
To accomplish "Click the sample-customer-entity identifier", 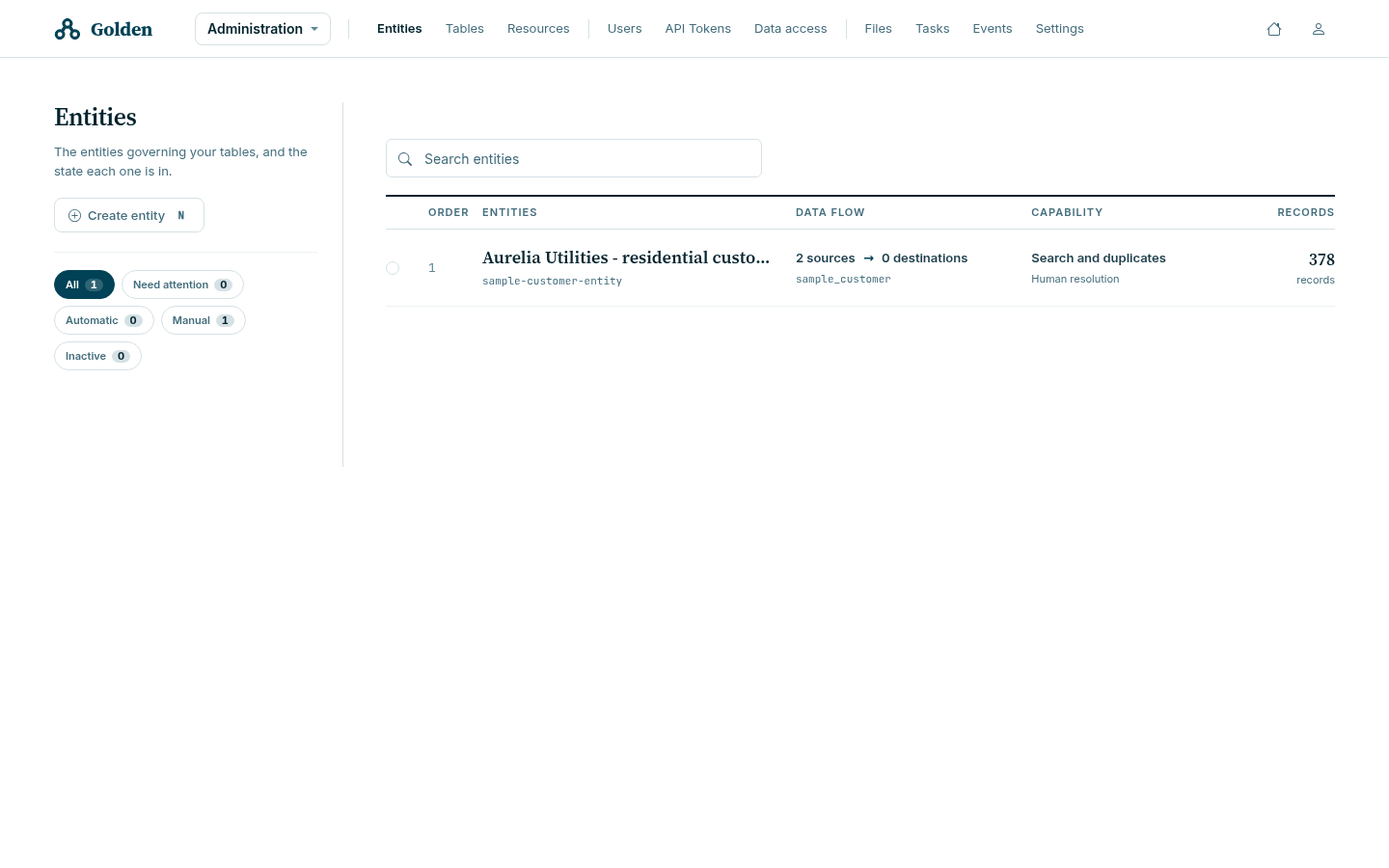I will tap(552, 282).
